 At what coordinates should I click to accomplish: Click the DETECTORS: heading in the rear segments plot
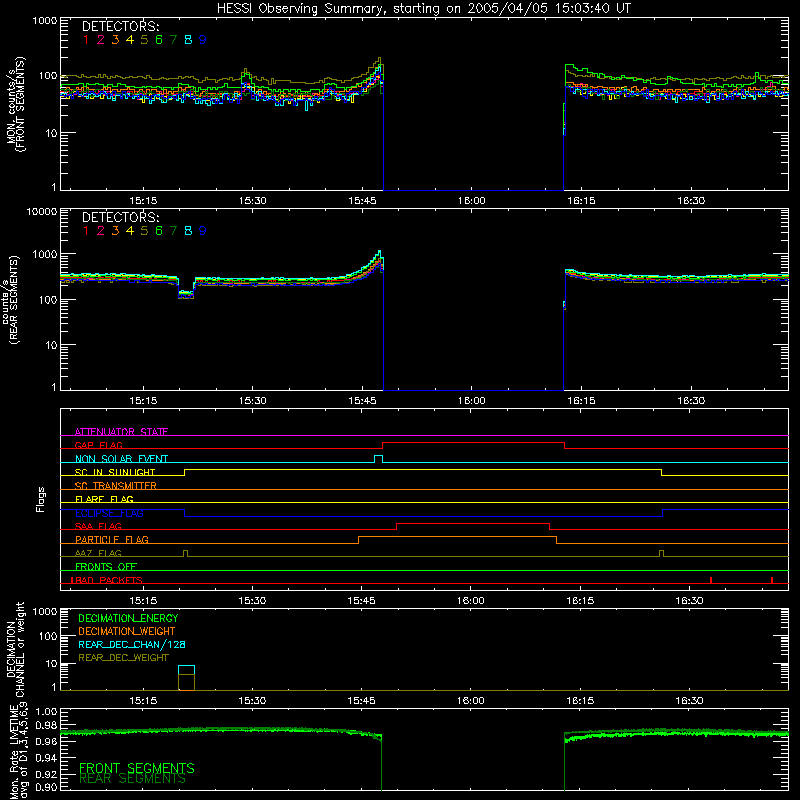point(120,217)
